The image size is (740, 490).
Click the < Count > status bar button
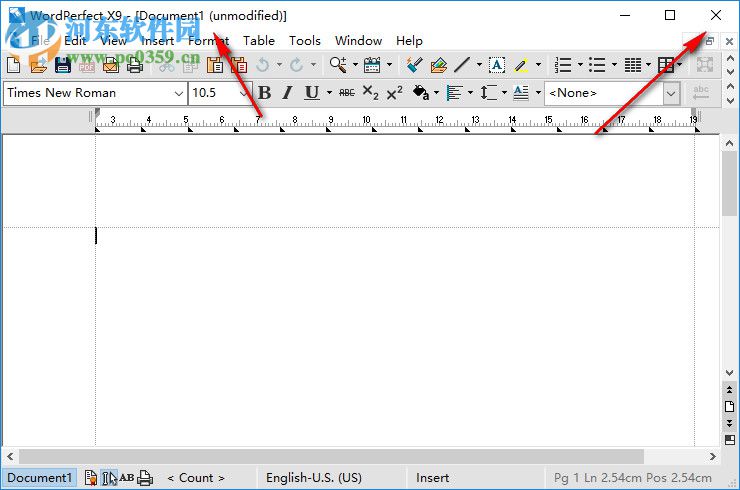pos(196,478)
